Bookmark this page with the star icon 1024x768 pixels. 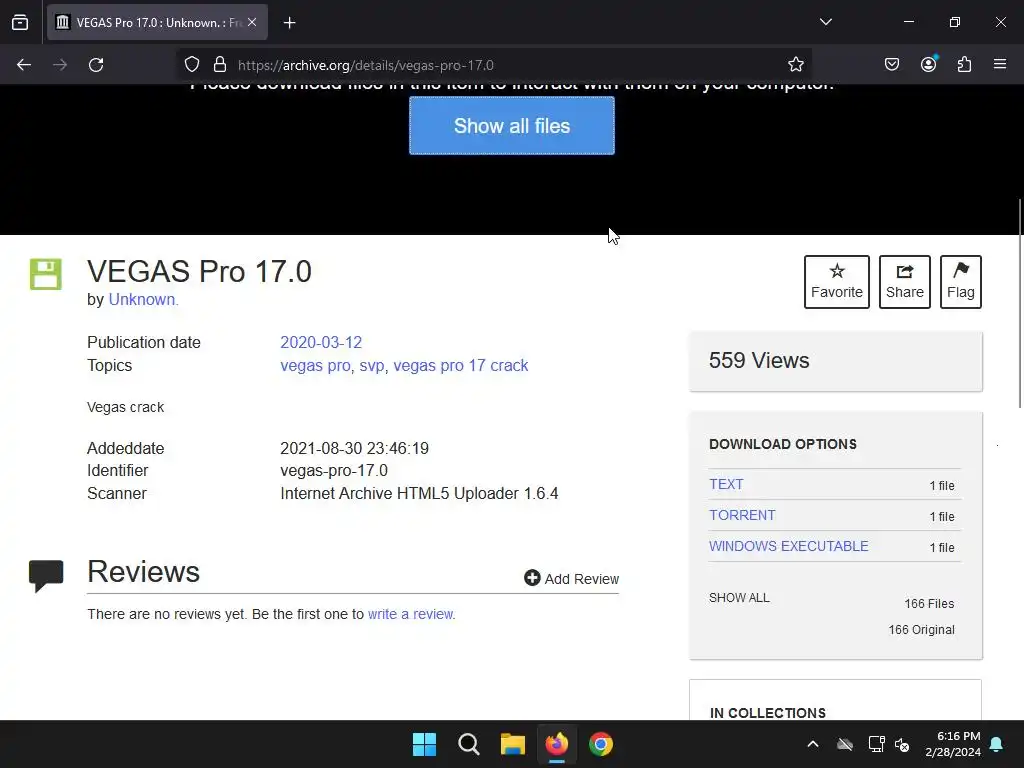pyautogui.click(x=795, y=65)
